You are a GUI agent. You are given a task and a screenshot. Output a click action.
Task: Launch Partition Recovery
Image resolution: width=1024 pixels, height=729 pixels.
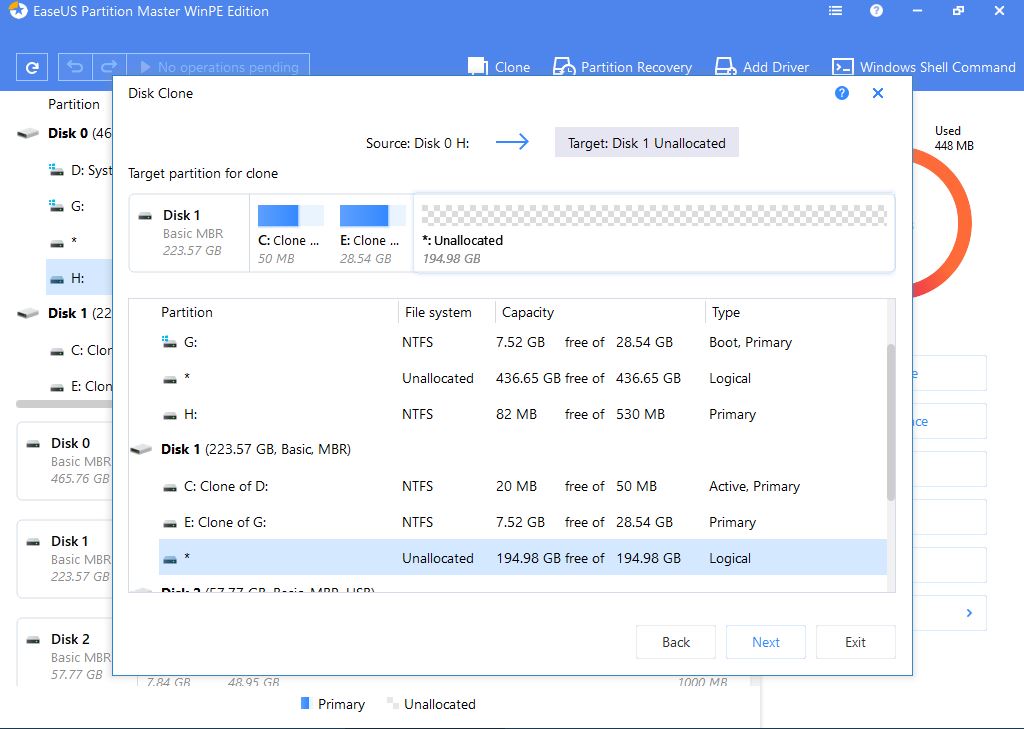pos(623,67)
